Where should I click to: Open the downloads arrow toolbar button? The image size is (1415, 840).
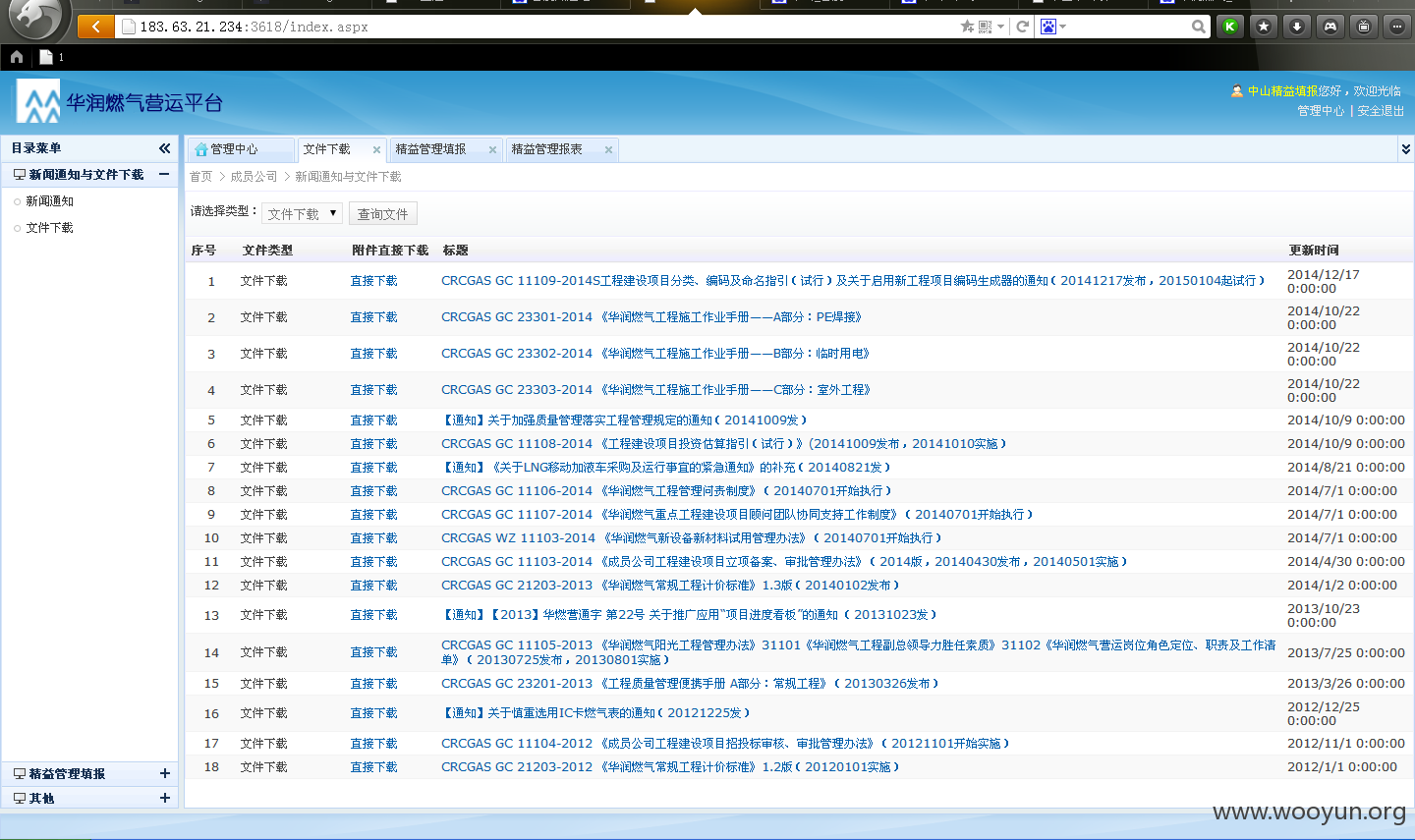tap(1297, 27)
